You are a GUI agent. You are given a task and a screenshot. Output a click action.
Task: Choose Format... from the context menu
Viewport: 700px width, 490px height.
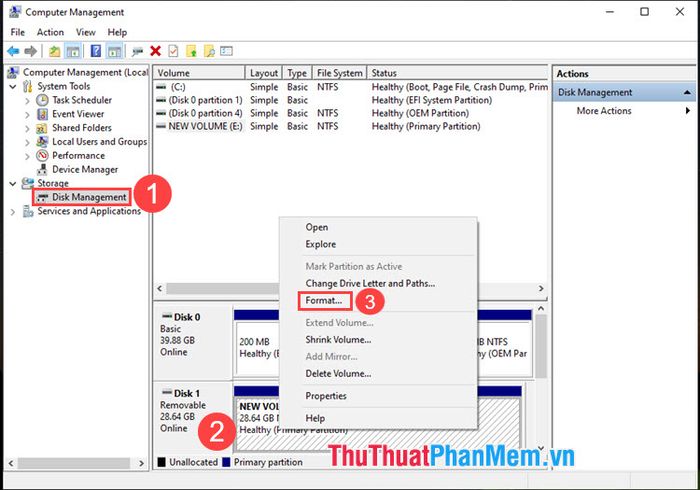tap(324, 301)
